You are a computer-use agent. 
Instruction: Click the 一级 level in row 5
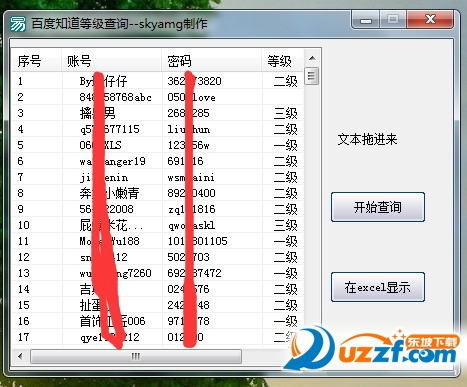(286, 145)
